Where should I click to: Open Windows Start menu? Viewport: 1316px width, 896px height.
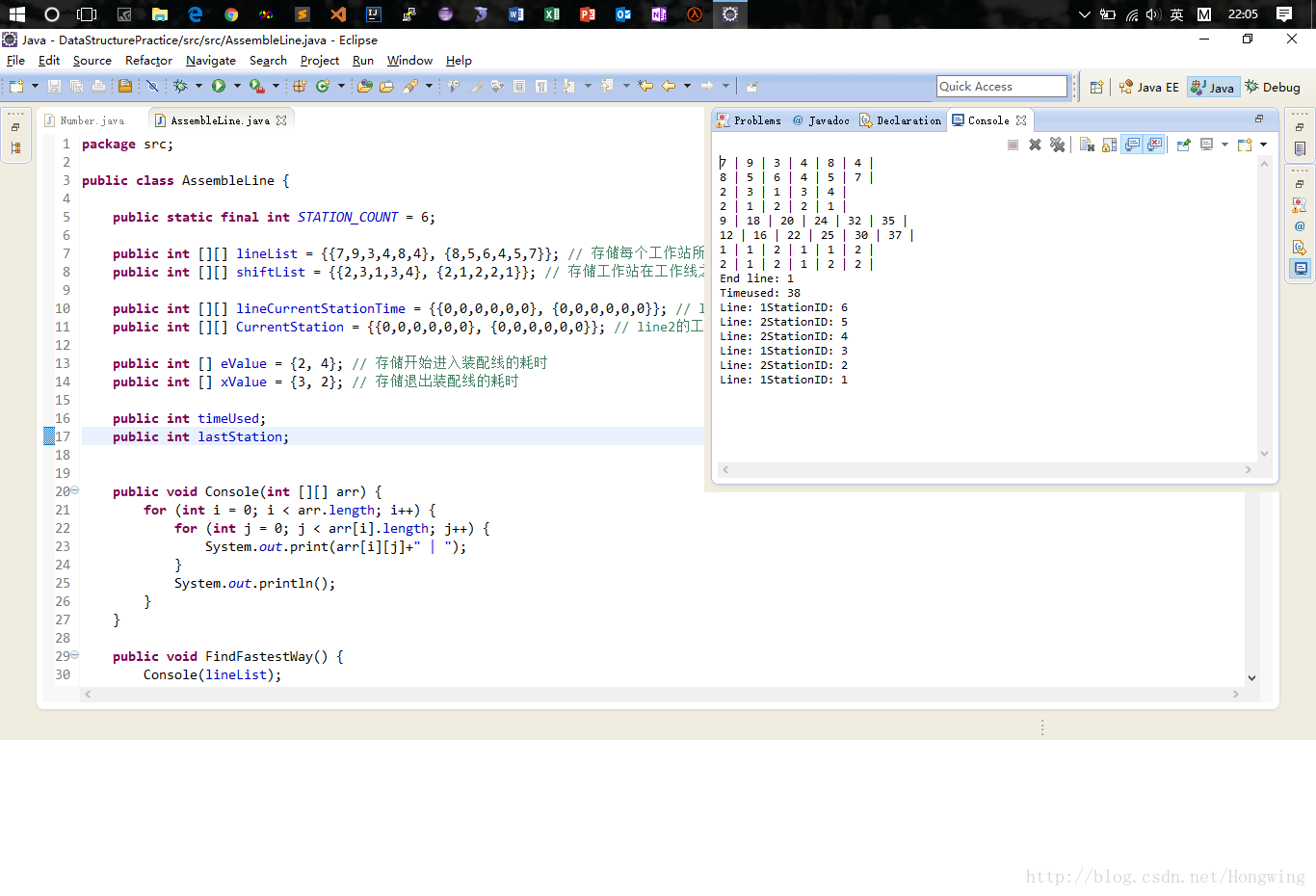point(17,14)
